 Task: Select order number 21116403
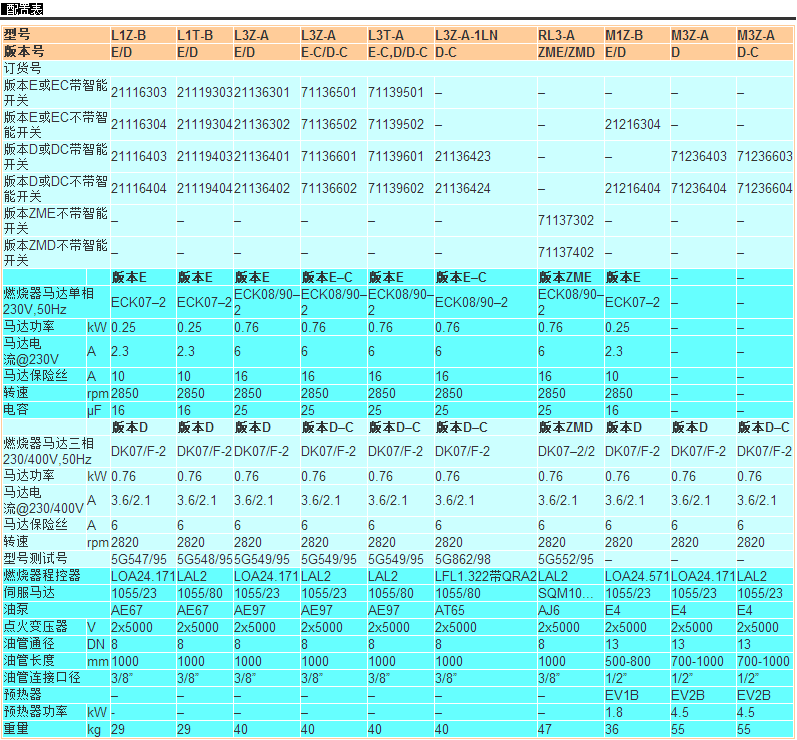(139, 157)
